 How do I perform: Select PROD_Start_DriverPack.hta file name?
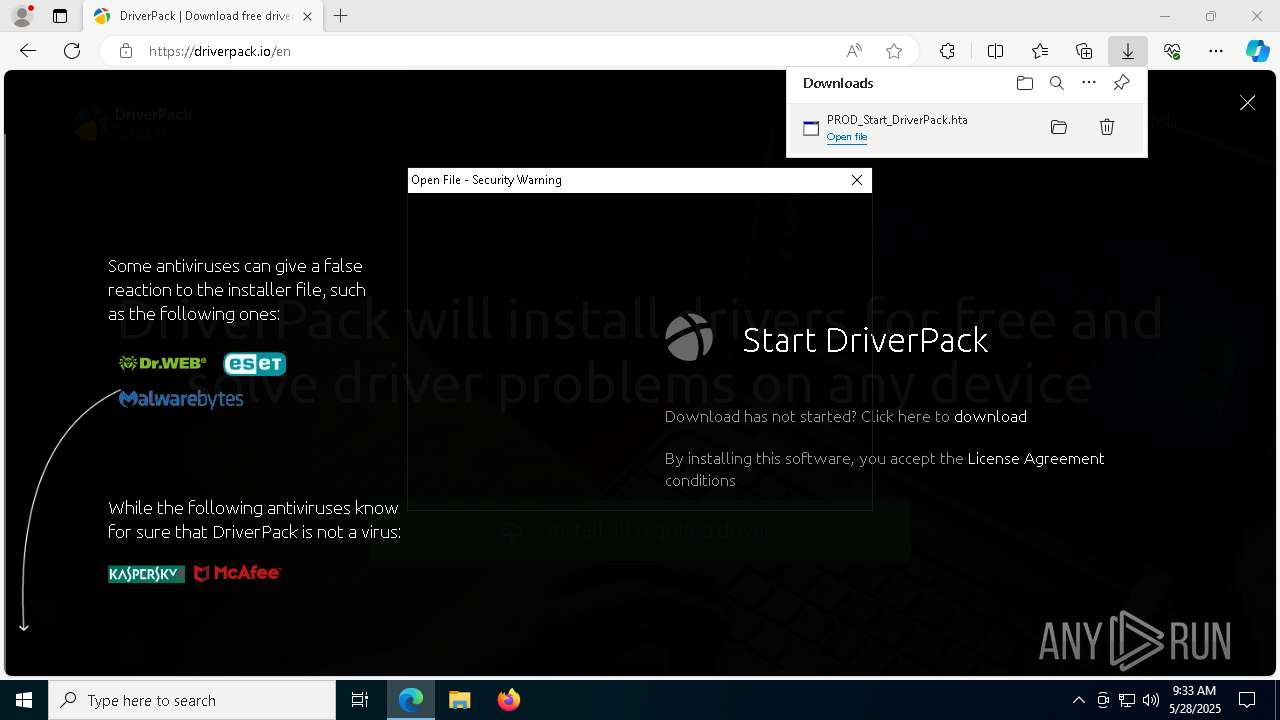[897, 120]
